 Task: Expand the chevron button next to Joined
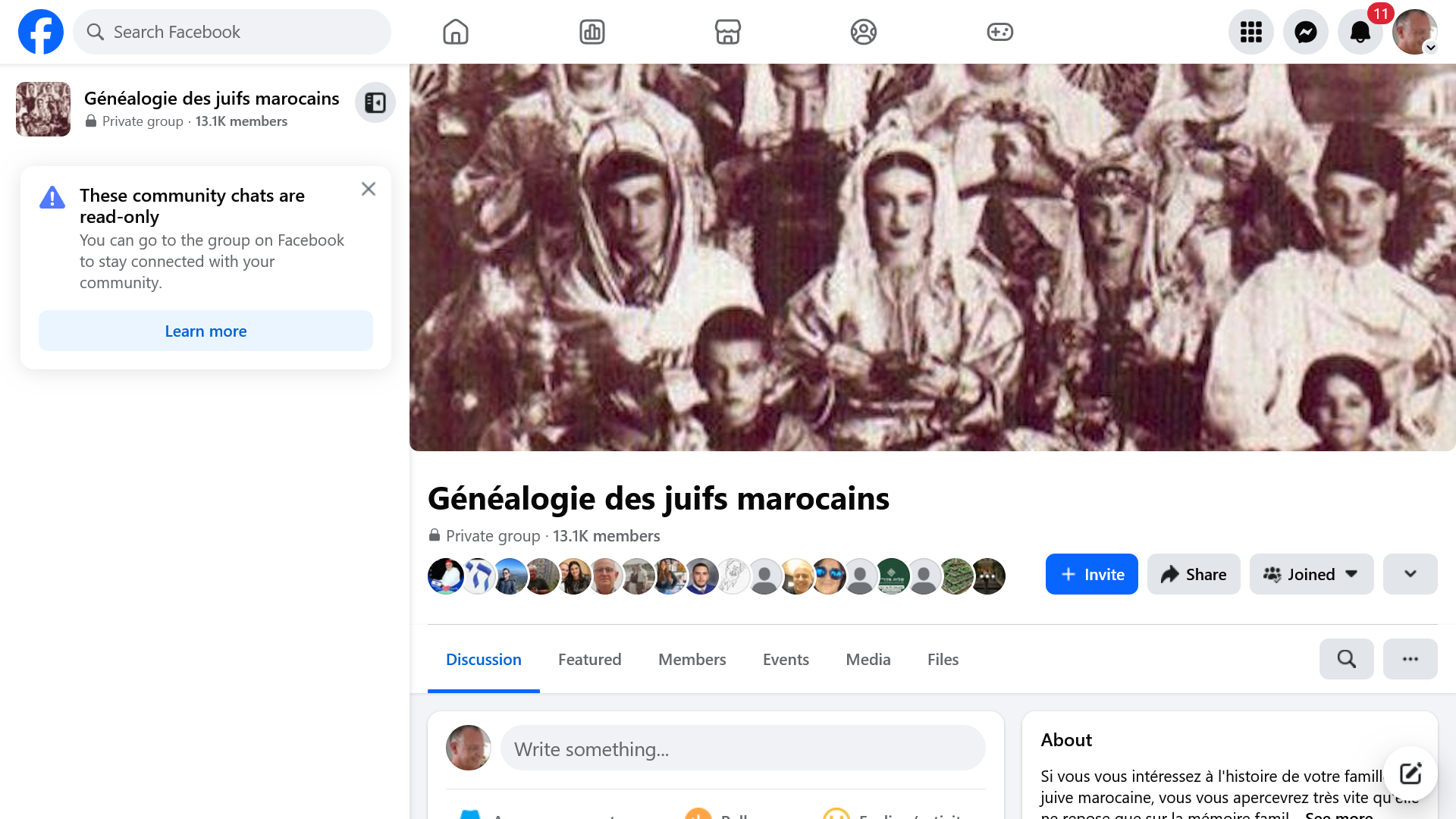click(1410, 574)
